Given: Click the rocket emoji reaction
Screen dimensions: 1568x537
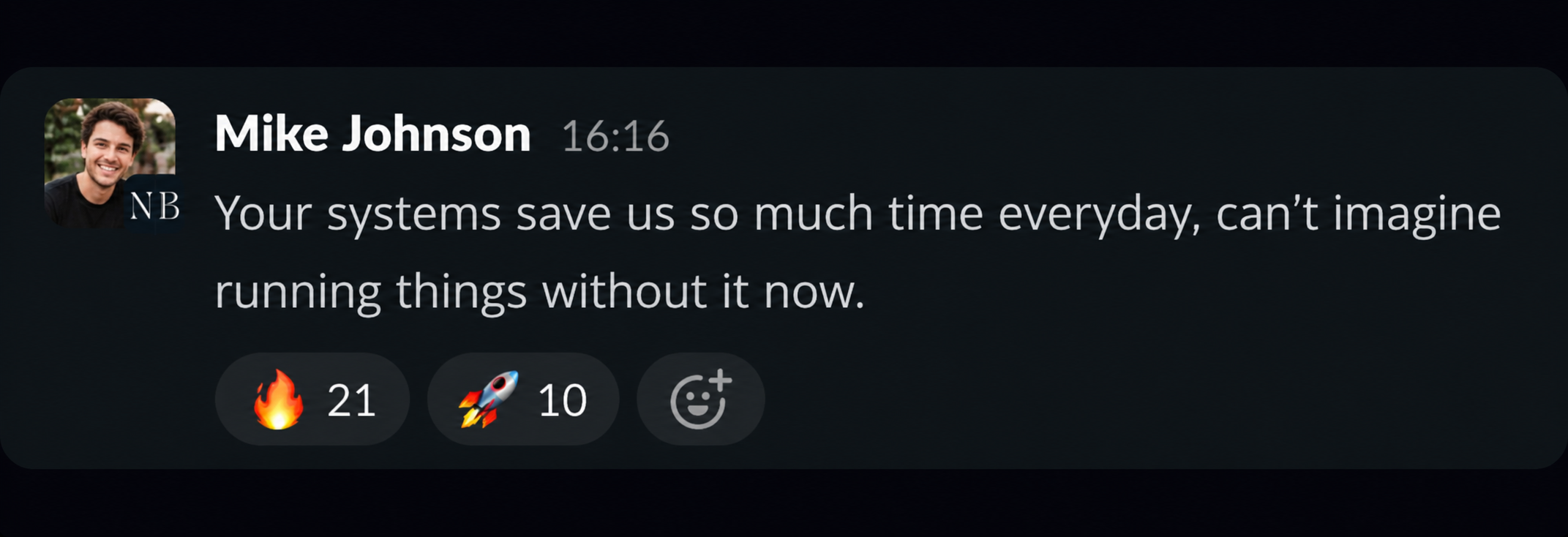Looking at the screenshot, I should click(x=489, y=399).
